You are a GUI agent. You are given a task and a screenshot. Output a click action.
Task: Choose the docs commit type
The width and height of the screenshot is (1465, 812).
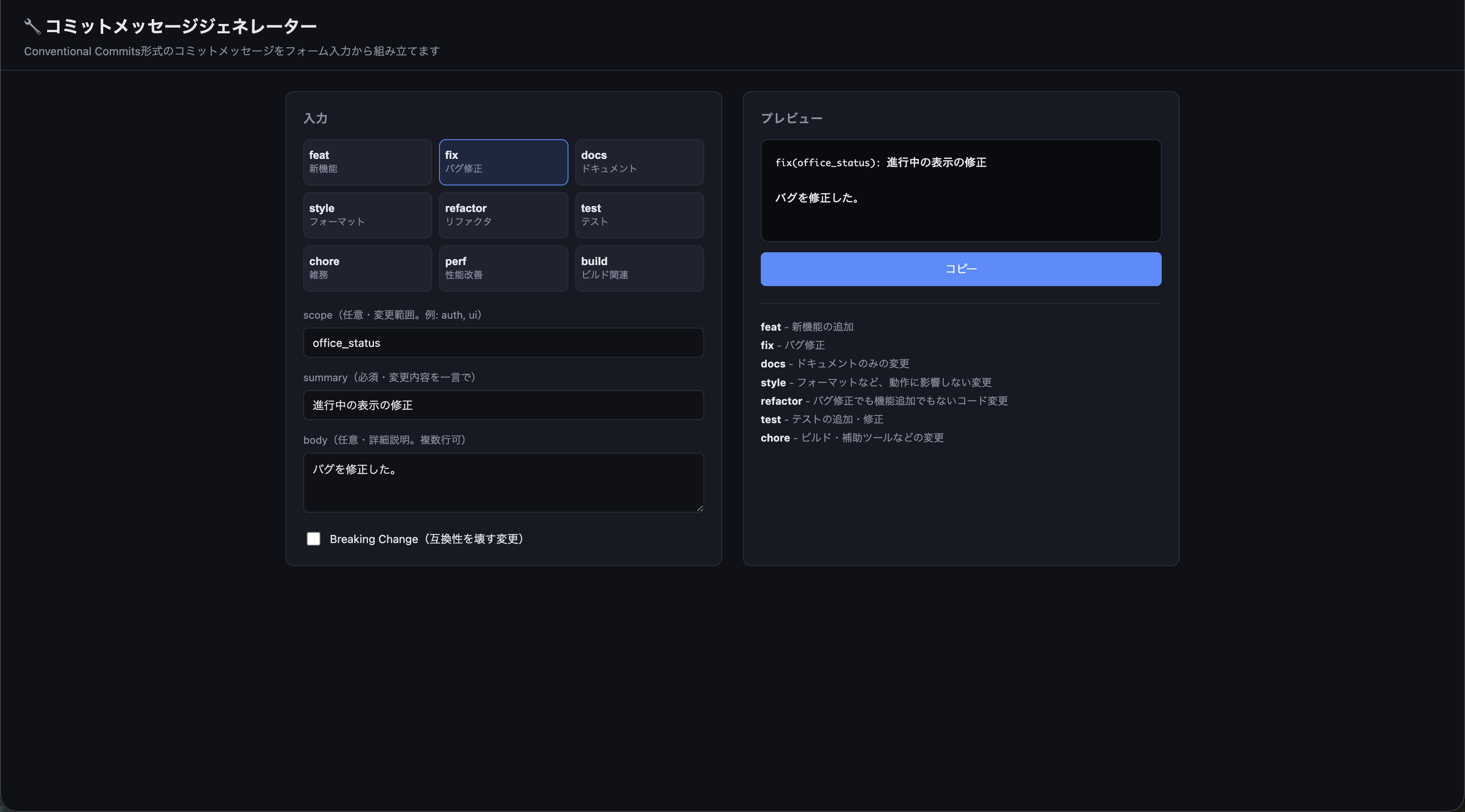point(639,162)
